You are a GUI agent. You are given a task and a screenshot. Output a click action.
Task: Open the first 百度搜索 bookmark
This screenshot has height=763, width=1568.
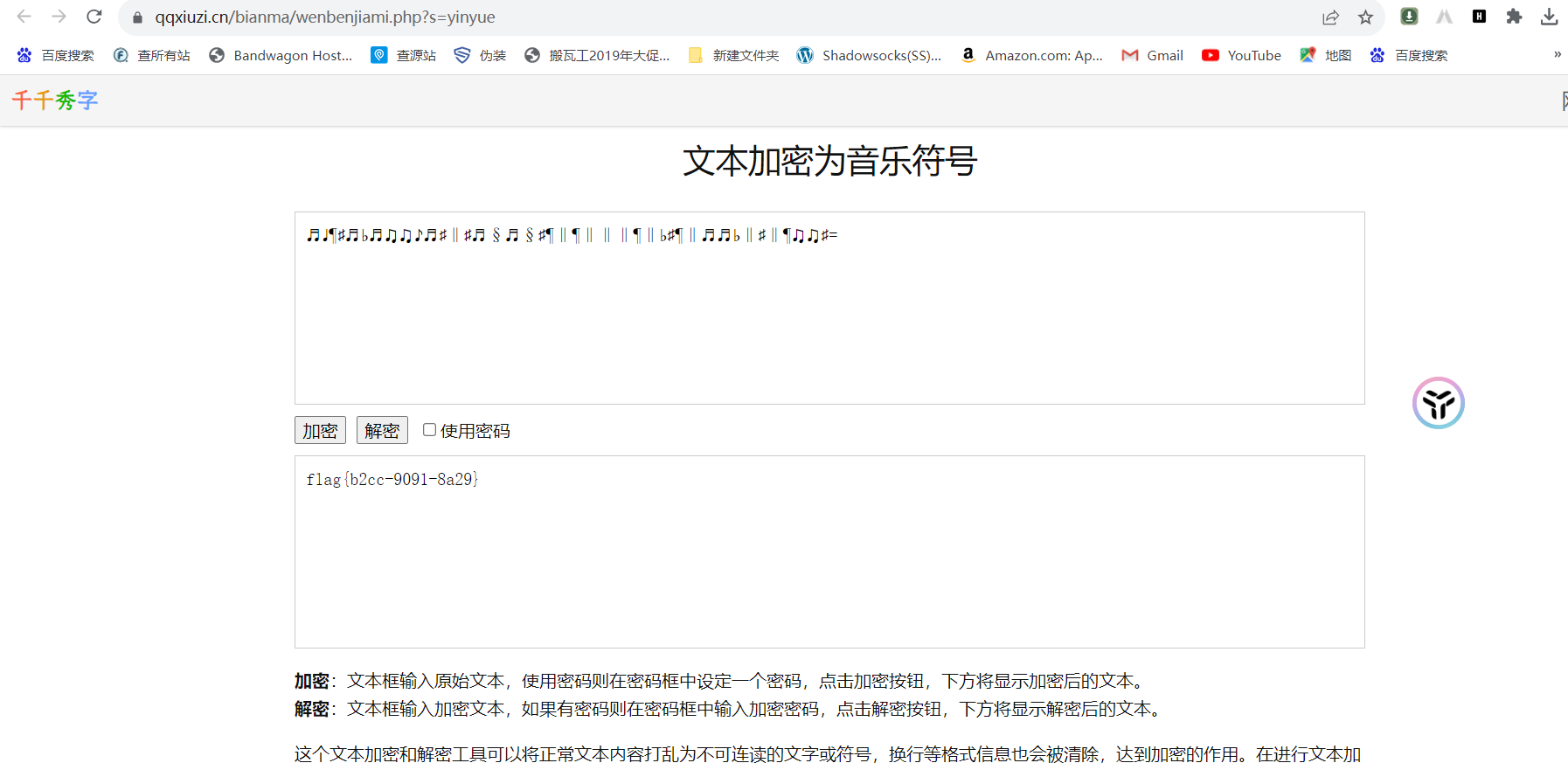point(55,55)
